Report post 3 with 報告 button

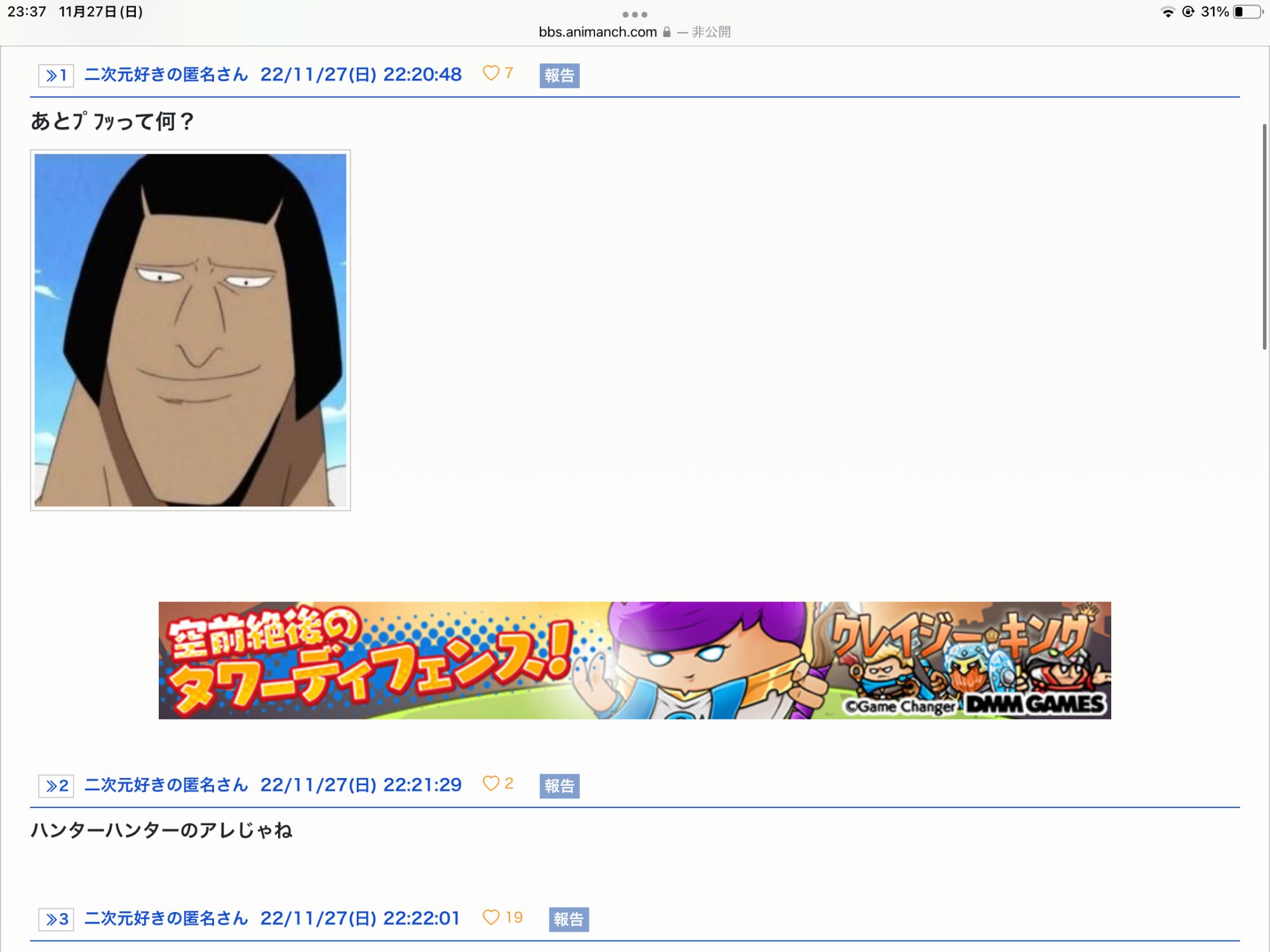click(x=568, y=919)
